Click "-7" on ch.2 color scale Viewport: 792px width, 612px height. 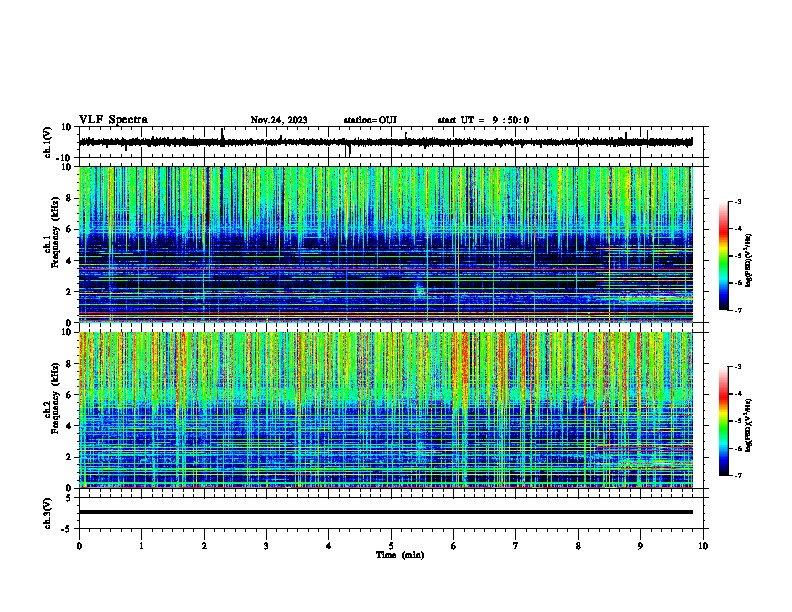pos(737,475)
